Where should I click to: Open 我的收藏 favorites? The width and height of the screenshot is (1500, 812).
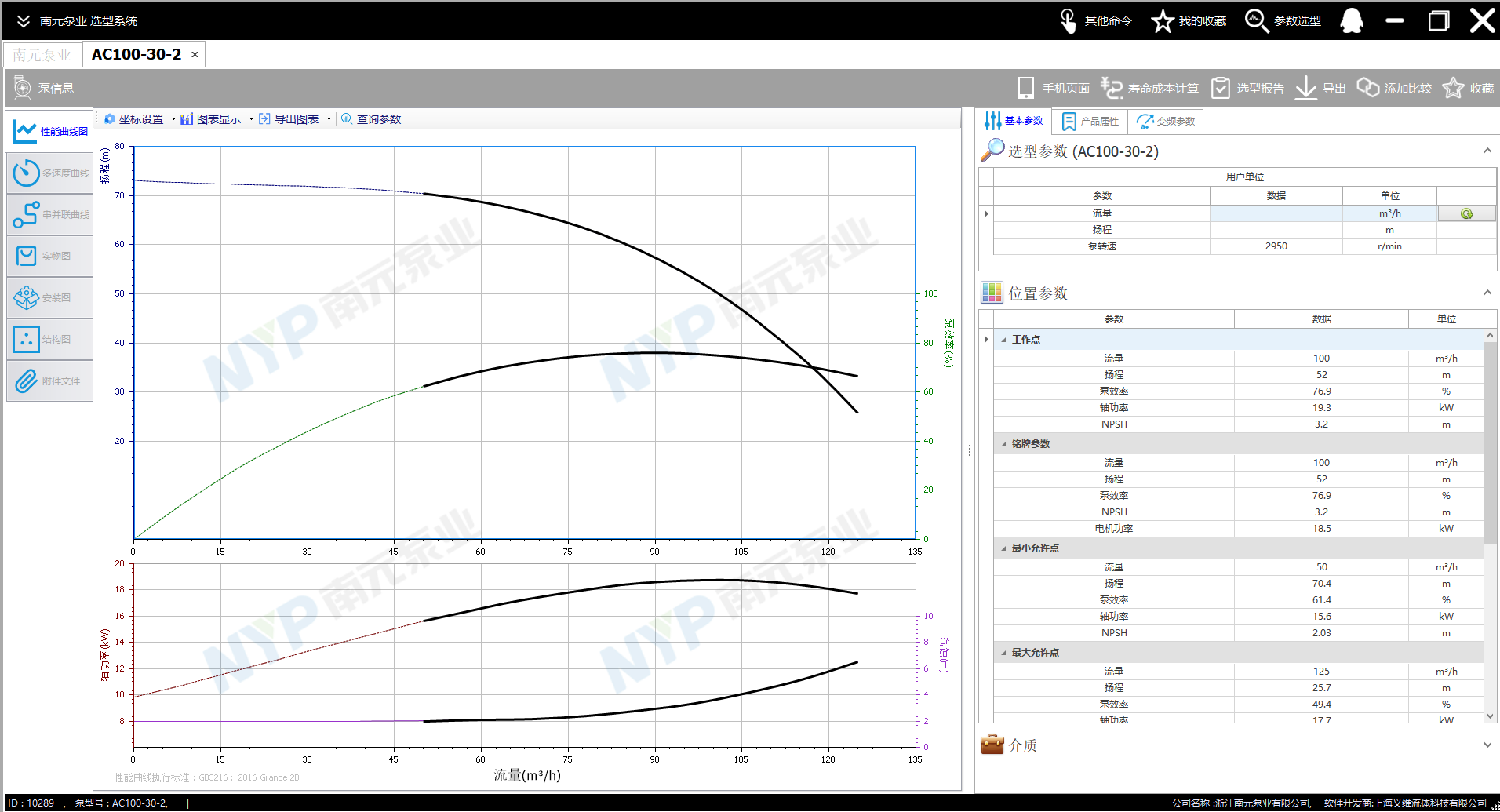pos(1189,20)
